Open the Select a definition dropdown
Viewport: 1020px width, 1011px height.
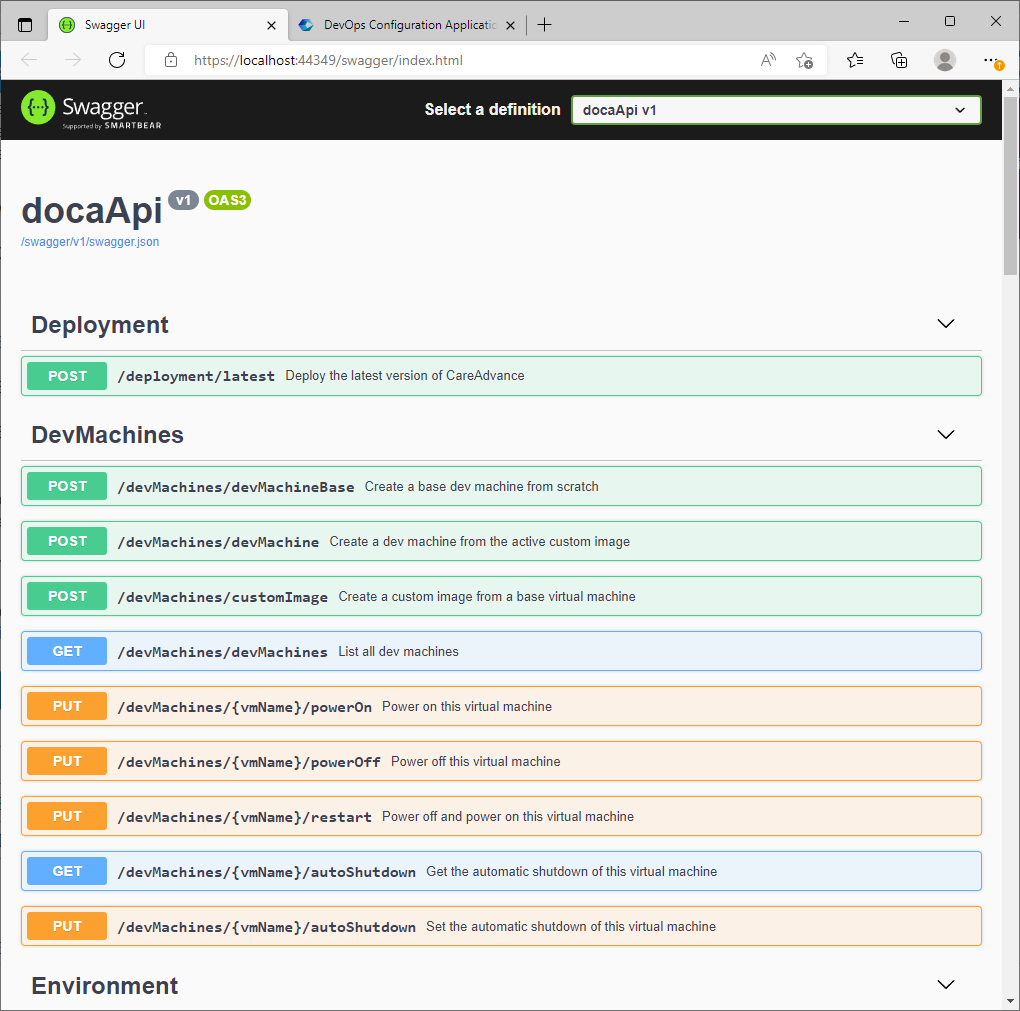click(775, 110)
